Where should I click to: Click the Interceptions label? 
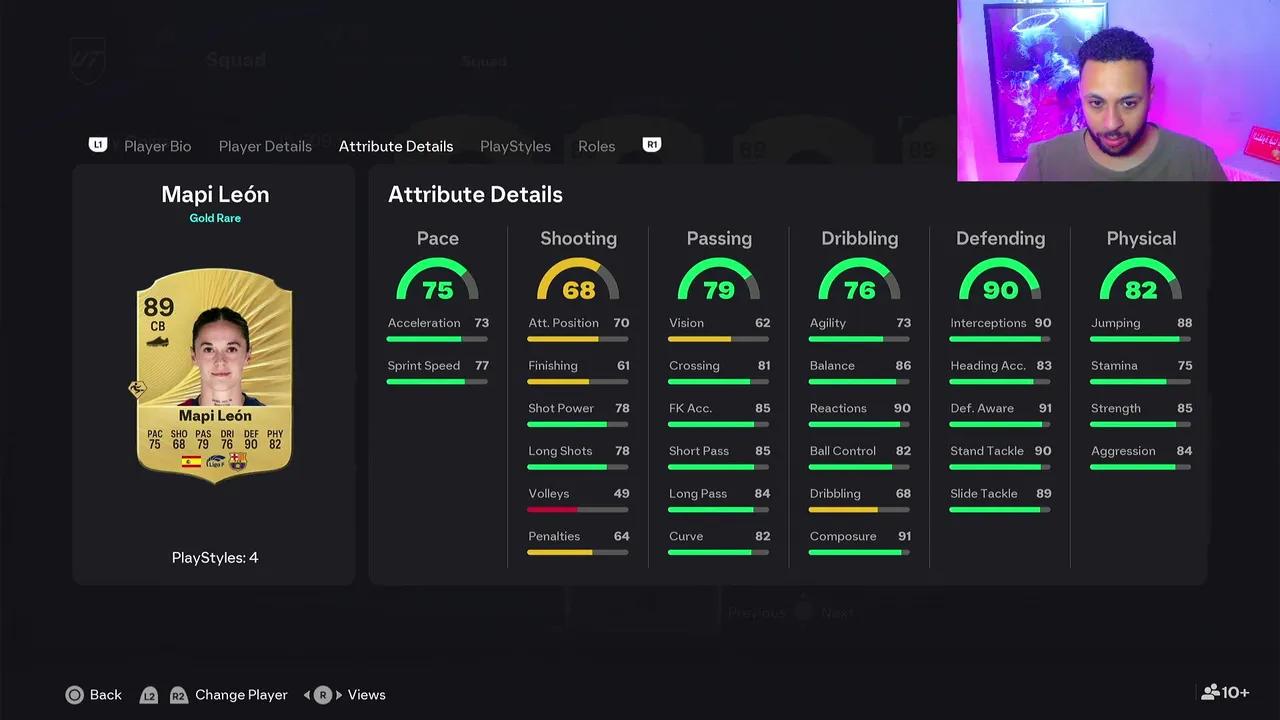pyautogui.click(x=988, y=323)
